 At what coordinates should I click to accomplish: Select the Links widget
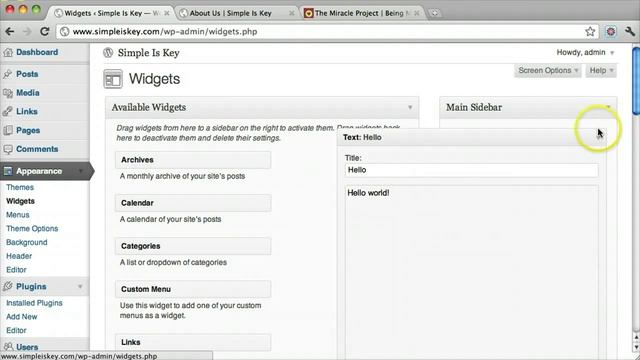(x=193, y=342)
